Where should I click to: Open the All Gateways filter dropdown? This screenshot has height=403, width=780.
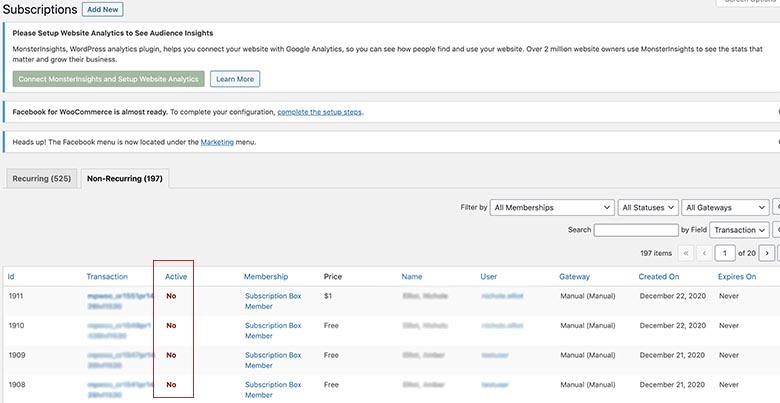(x=725, y=207)
